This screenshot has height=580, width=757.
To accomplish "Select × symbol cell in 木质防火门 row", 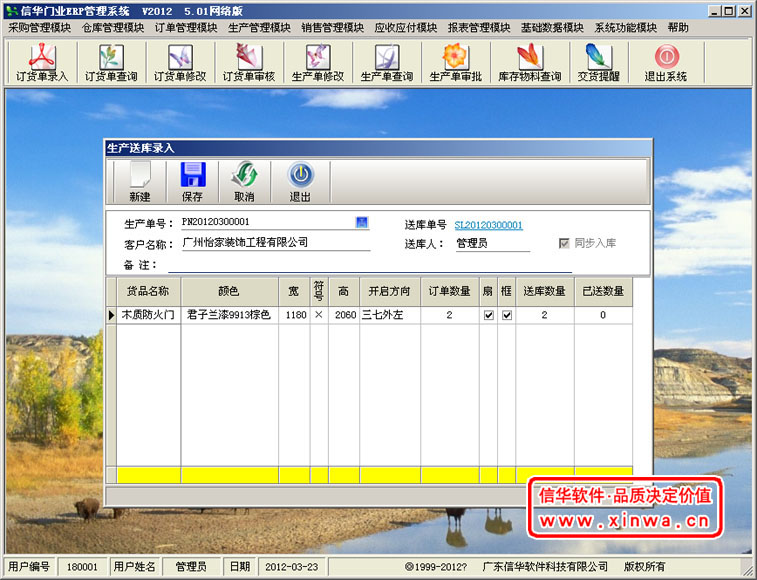I will pos(319,315).
